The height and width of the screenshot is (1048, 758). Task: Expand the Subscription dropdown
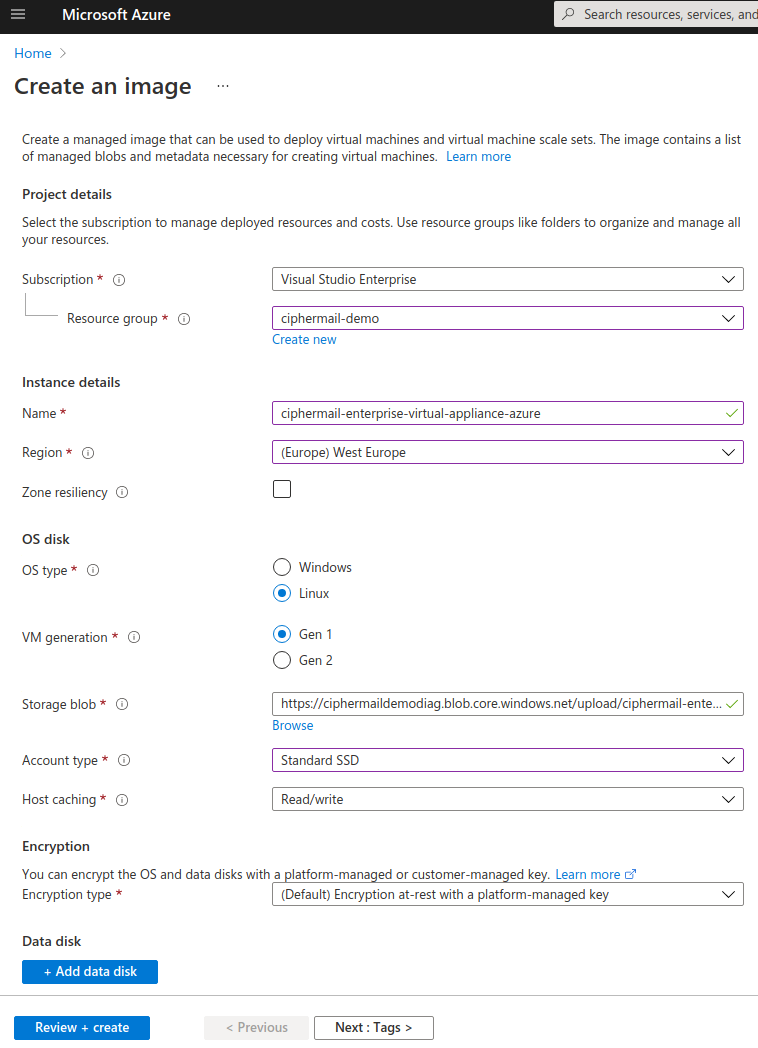click(x=507, y=280)
